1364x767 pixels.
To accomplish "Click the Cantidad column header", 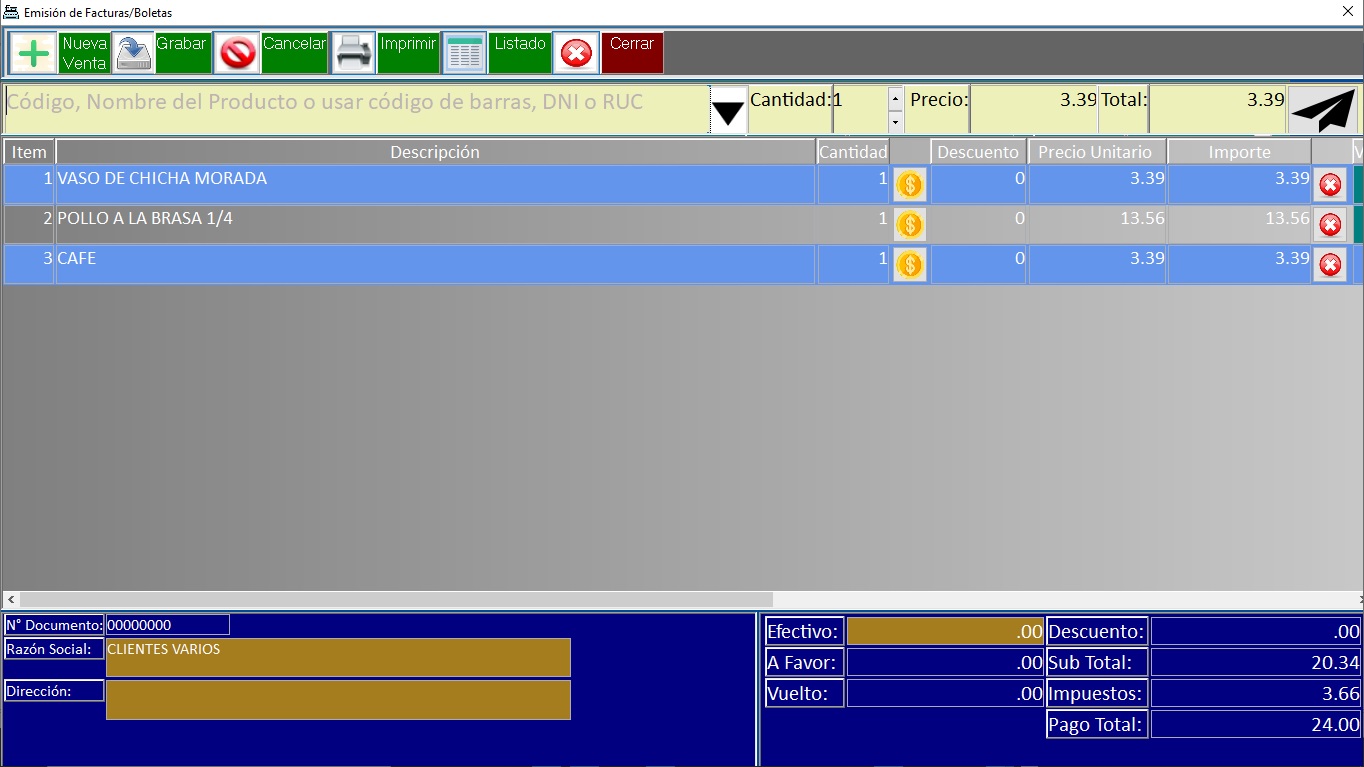I will coord(853,152).
